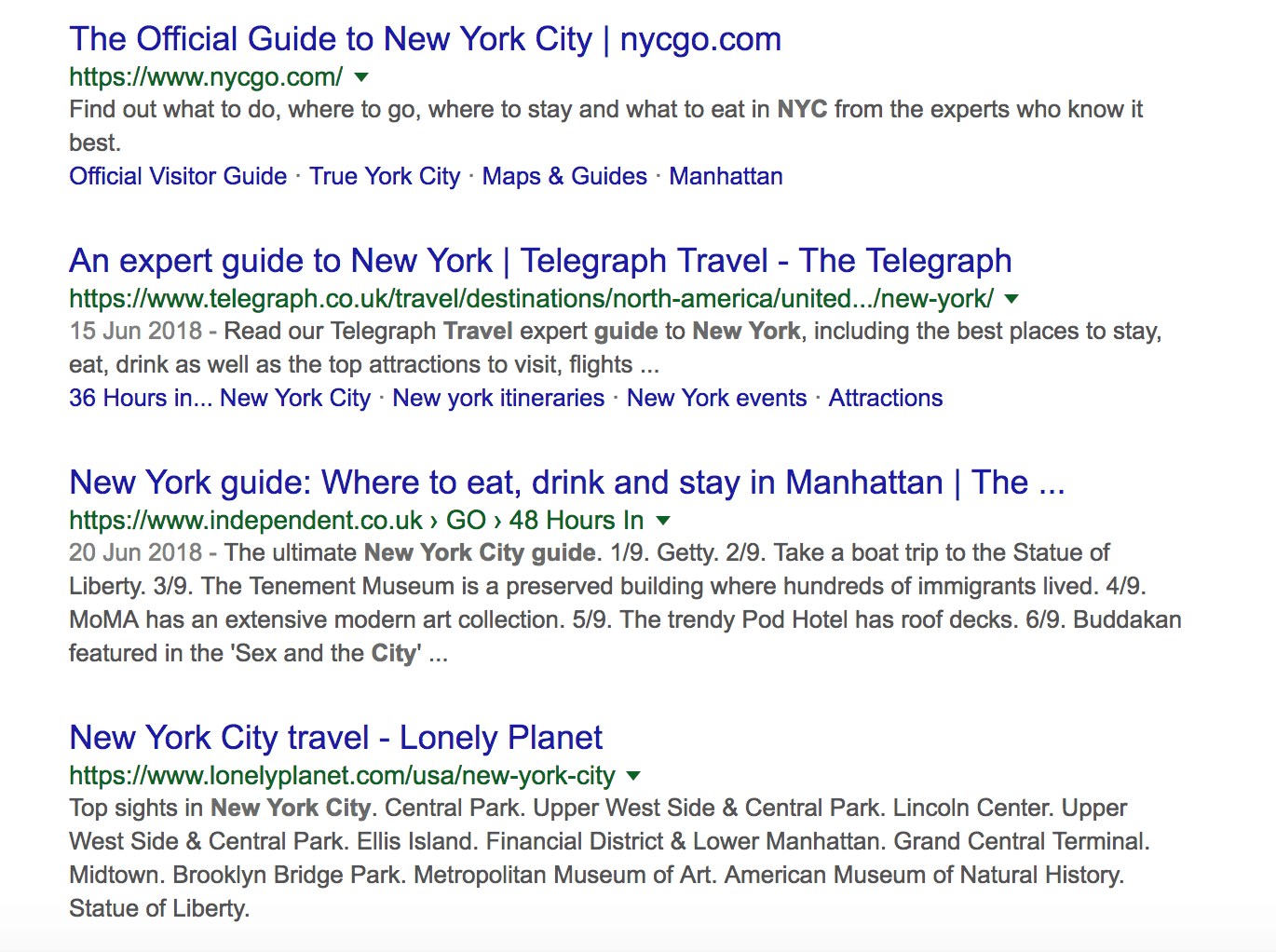
Task: Click the New york itineraries sitelink
Action: tap(498, 398)
